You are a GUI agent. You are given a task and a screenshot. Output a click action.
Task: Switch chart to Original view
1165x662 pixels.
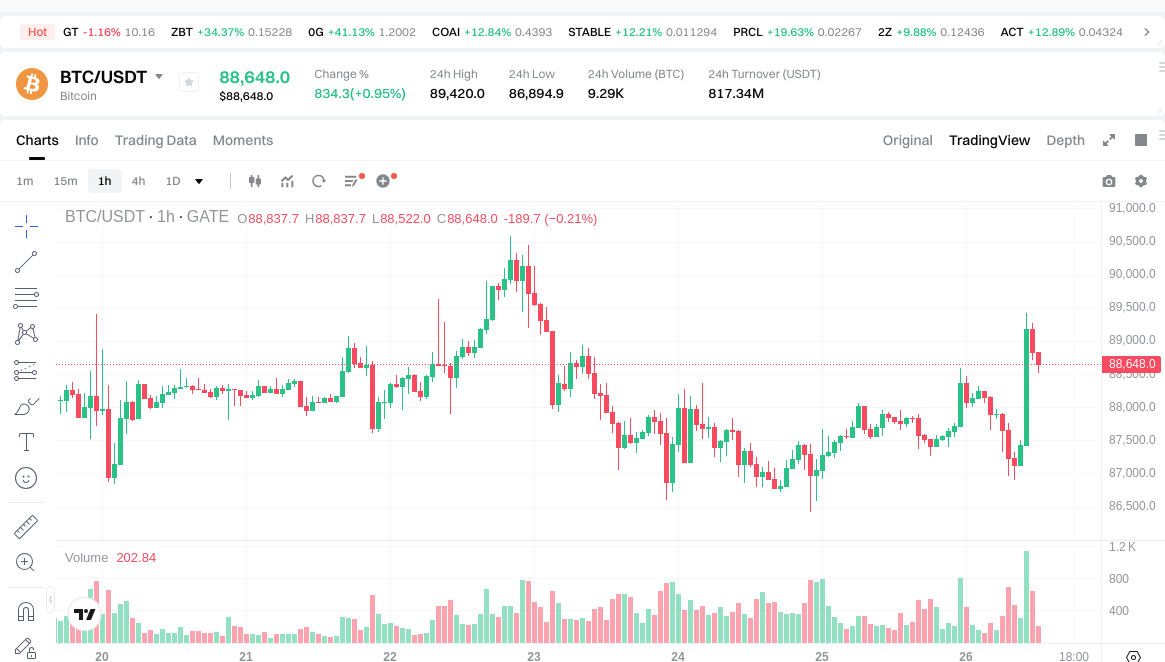[x=907, y=140]
